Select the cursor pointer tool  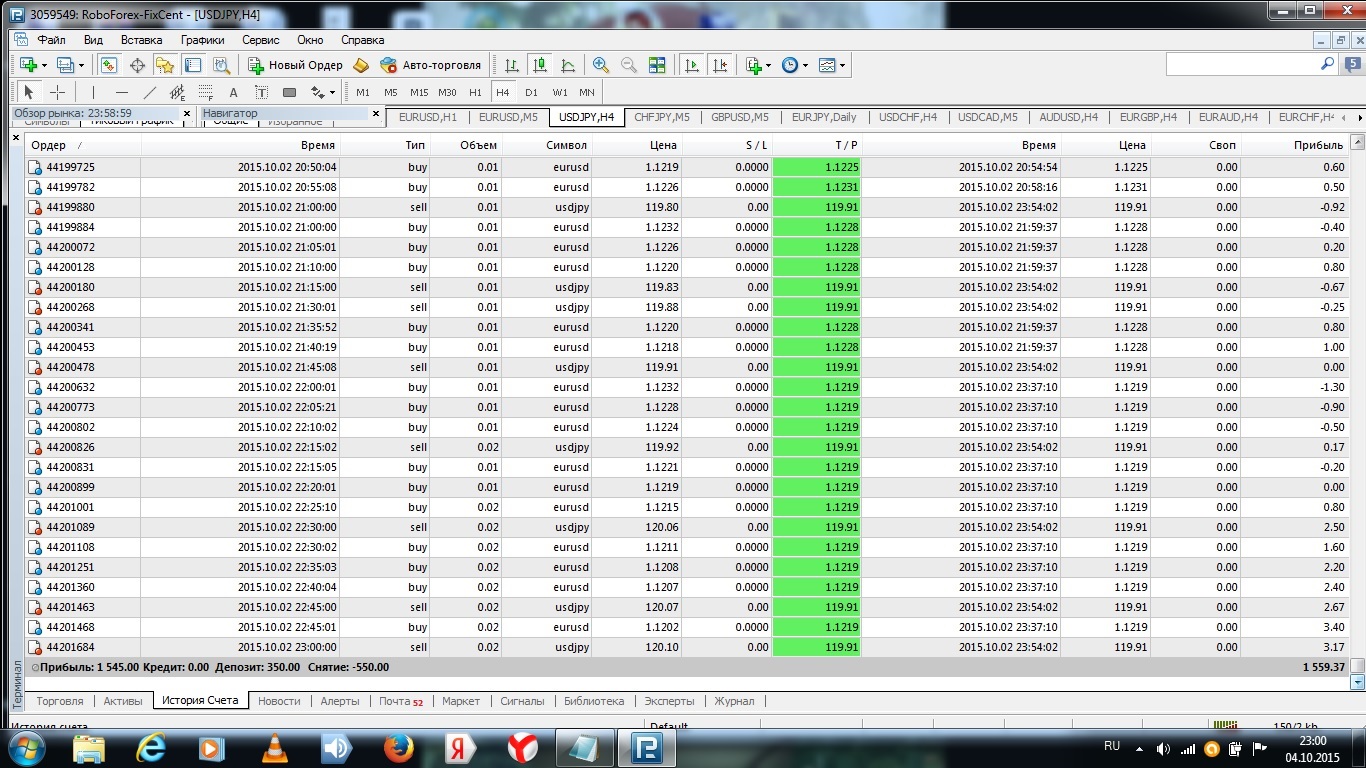[29, 92]
